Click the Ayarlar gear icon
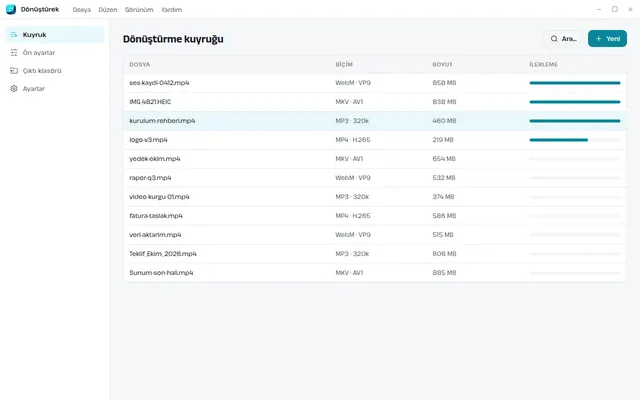 coord(14,89)
